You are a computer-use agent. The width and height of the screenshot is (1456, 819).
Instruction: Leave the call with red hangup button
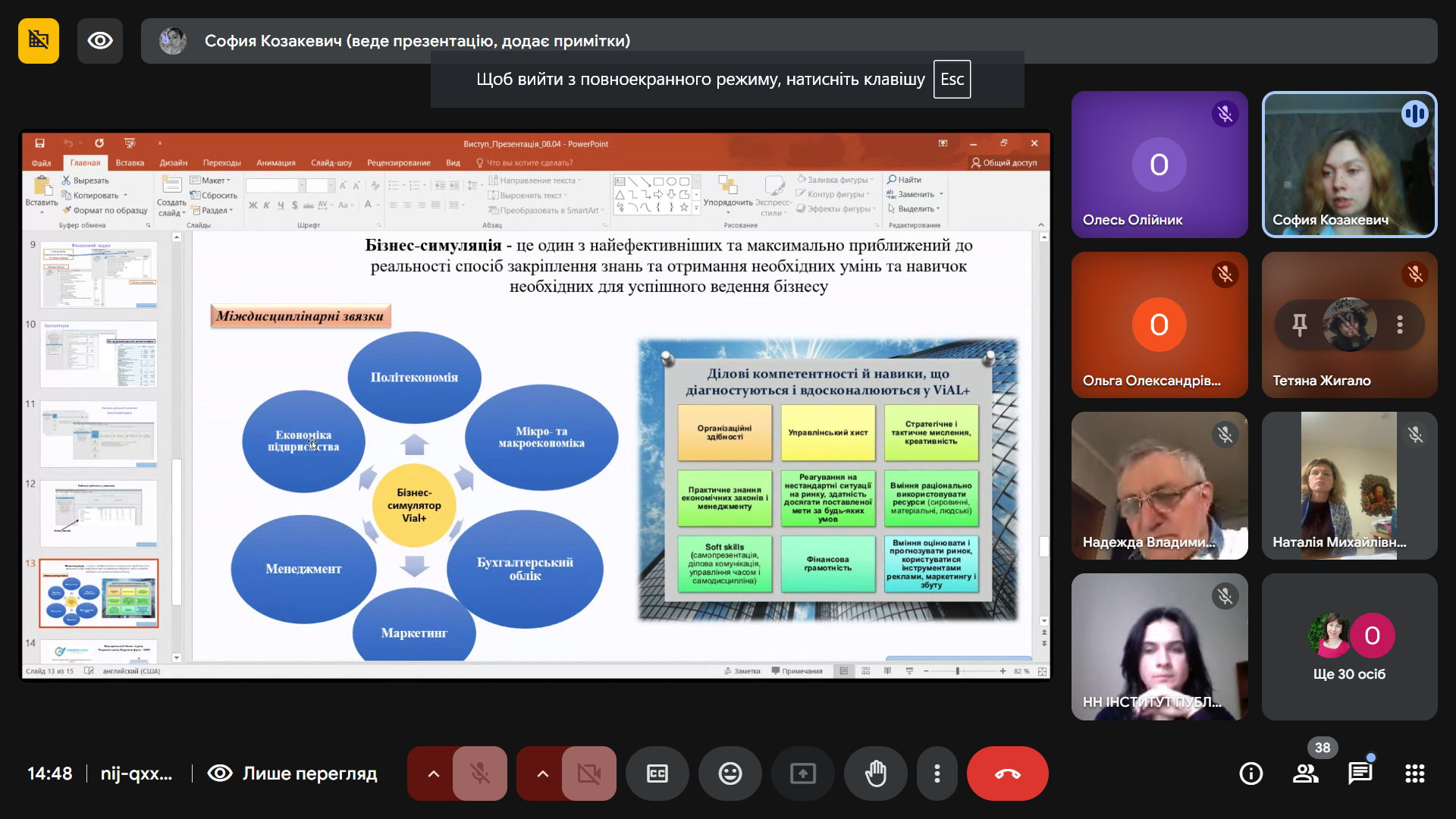click(x=1008, y=773)
